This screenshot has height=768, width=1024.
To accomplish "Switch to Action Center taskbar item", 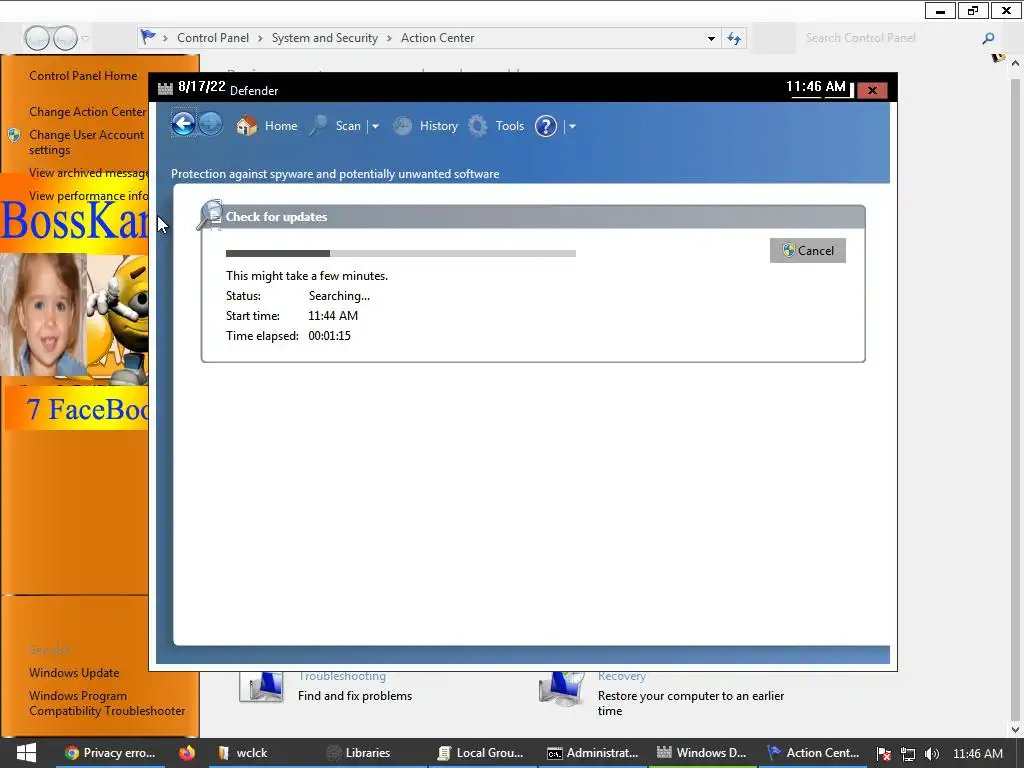I will pos(813,753).
